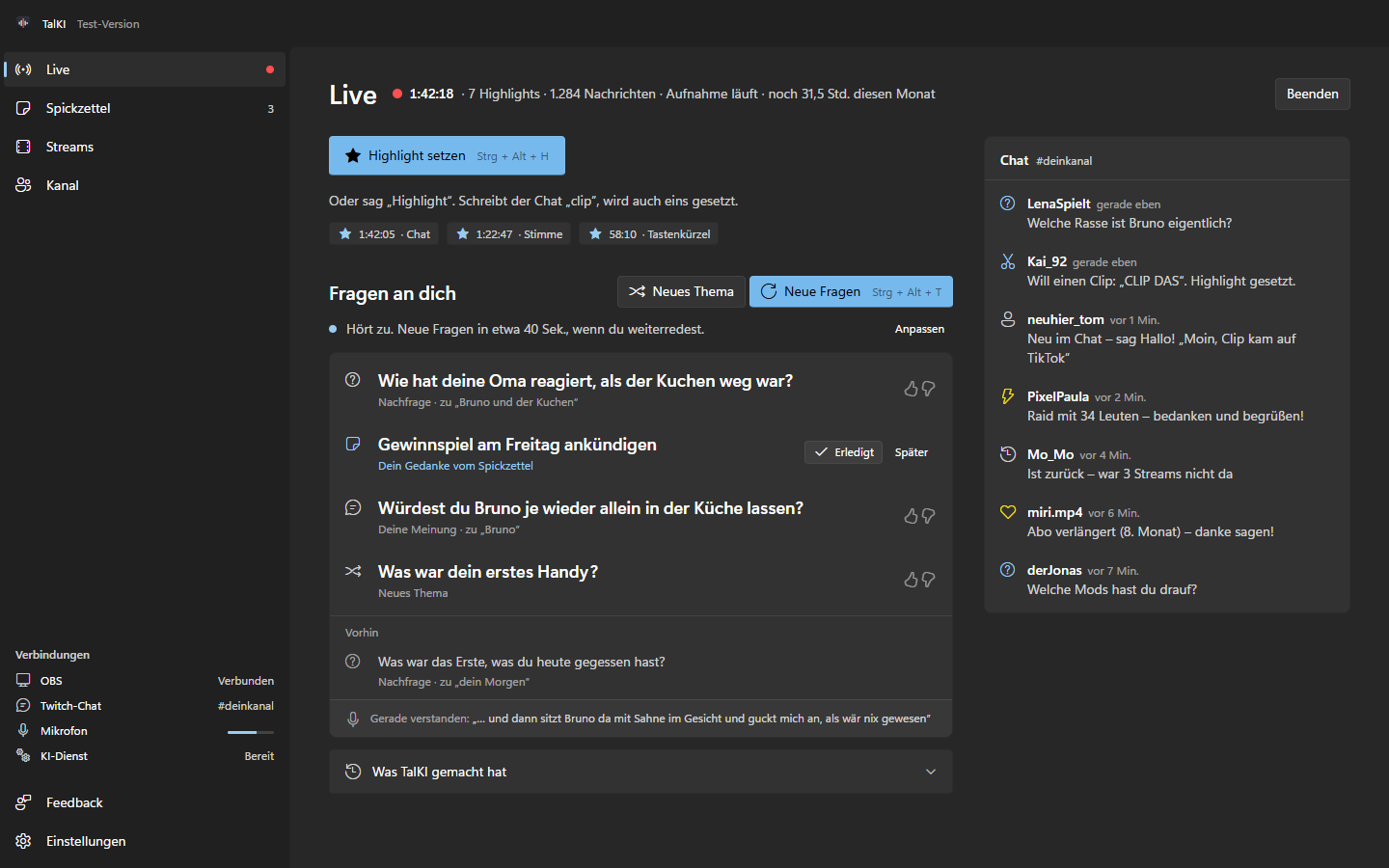Open the Kanal page
1389x868 pixels.
(145, 185)
